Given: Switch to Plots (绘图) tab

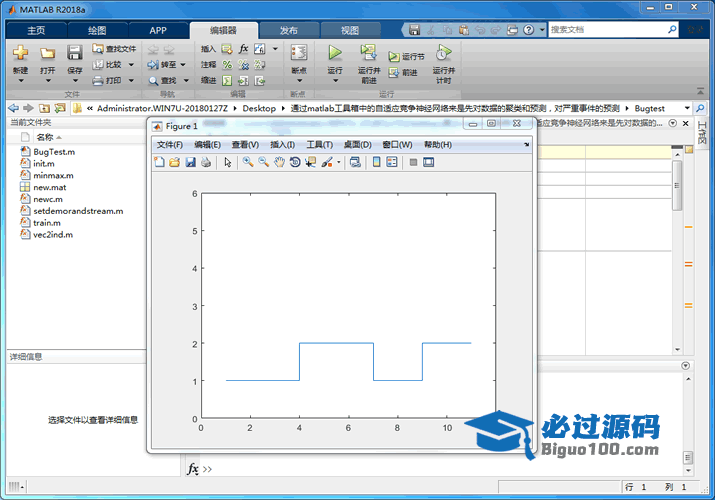Looking at the screenshot, I should (97, 30).
